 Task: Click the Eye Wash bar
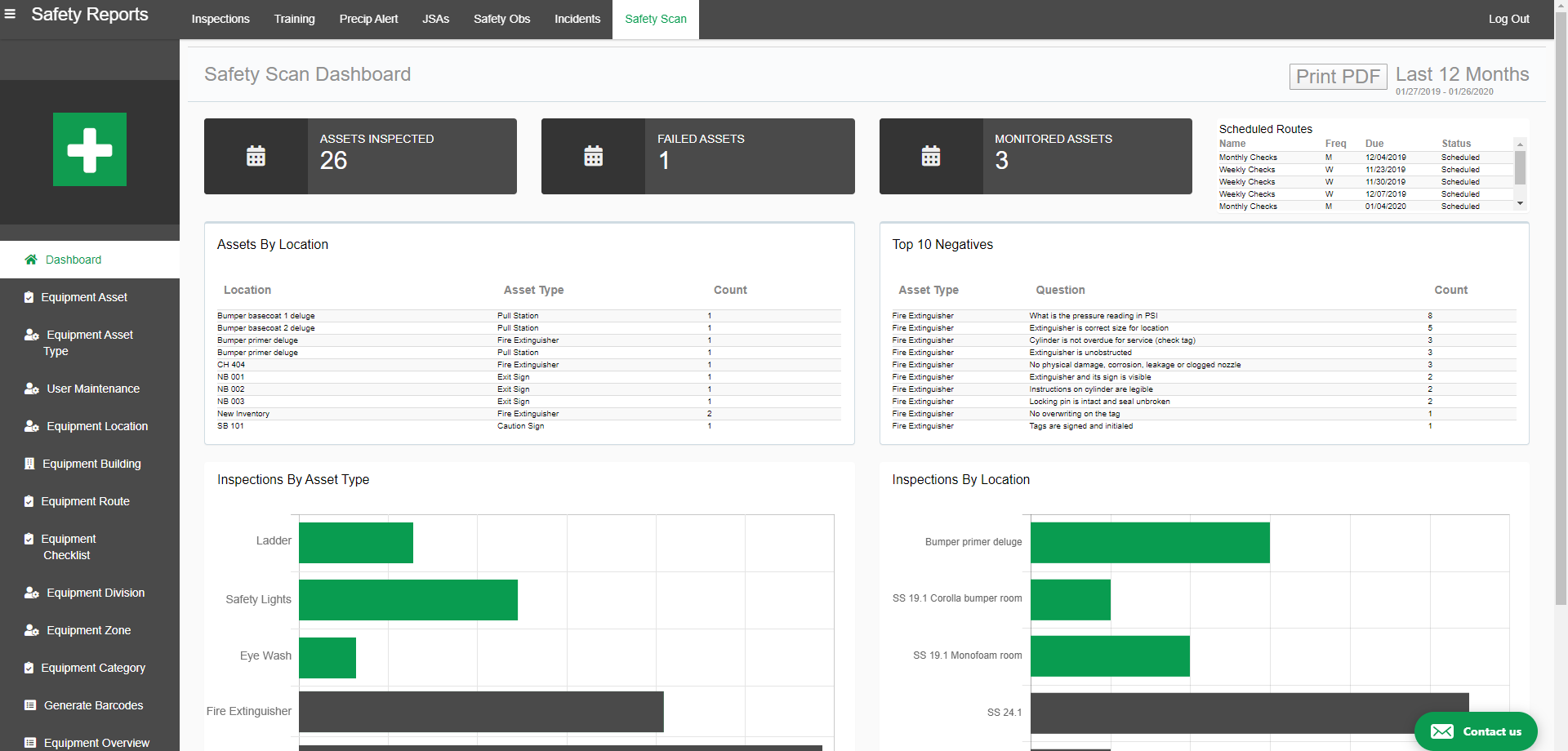[327, 658]
